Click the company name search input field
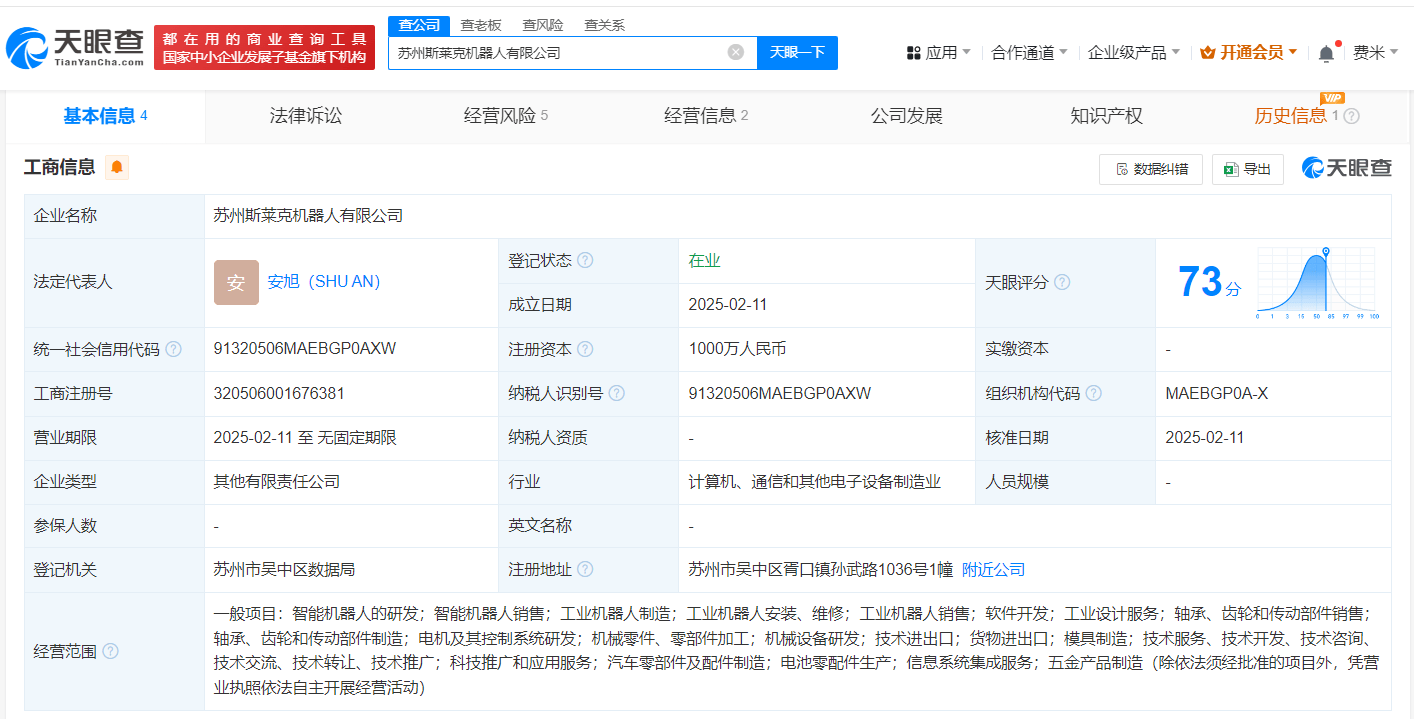The width and height of the screenshot is (1414, 719). coord(555,52)
